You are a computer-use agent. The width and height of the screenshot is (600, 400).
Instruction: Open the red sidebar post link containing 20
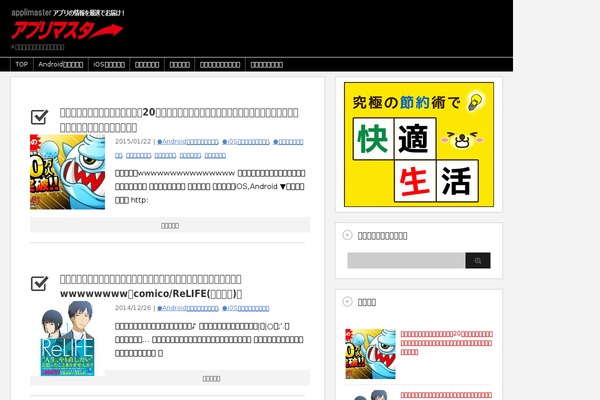pos(447,343)
